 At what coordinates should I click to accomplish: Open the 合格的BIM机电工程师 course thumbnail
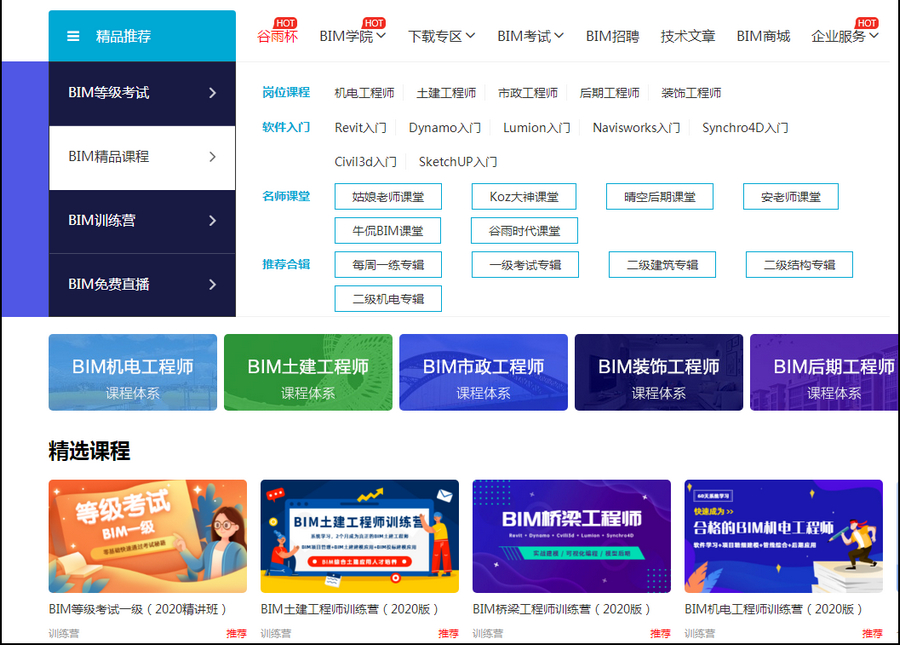(783, 536)
